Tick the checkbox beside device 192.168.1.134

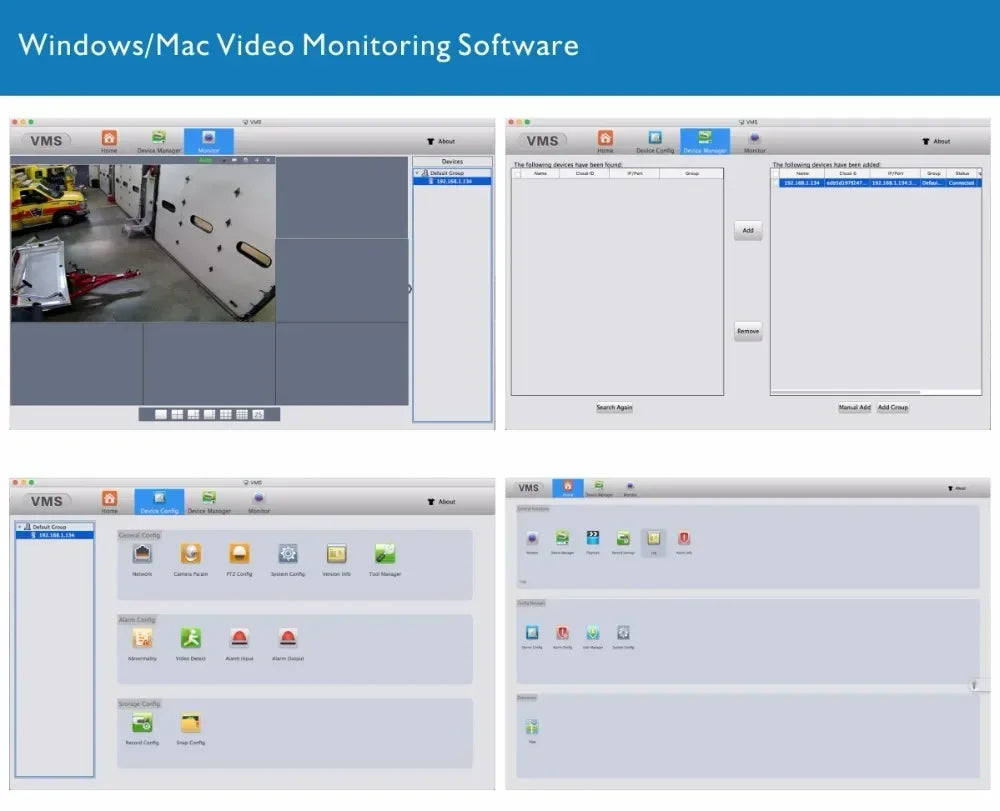pos(775,183)
